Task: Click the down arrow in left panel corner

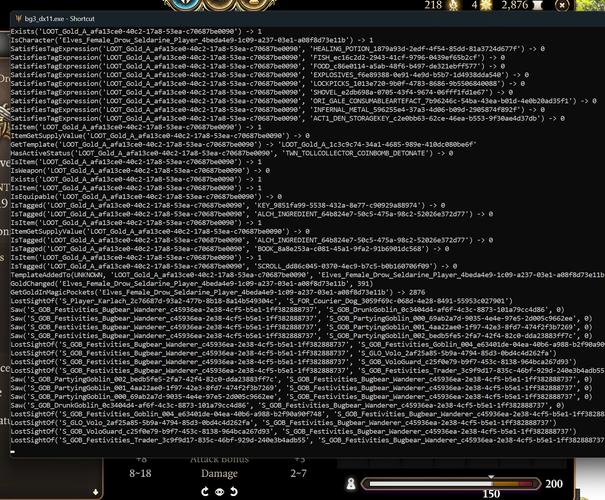Action: click(96, 492)
